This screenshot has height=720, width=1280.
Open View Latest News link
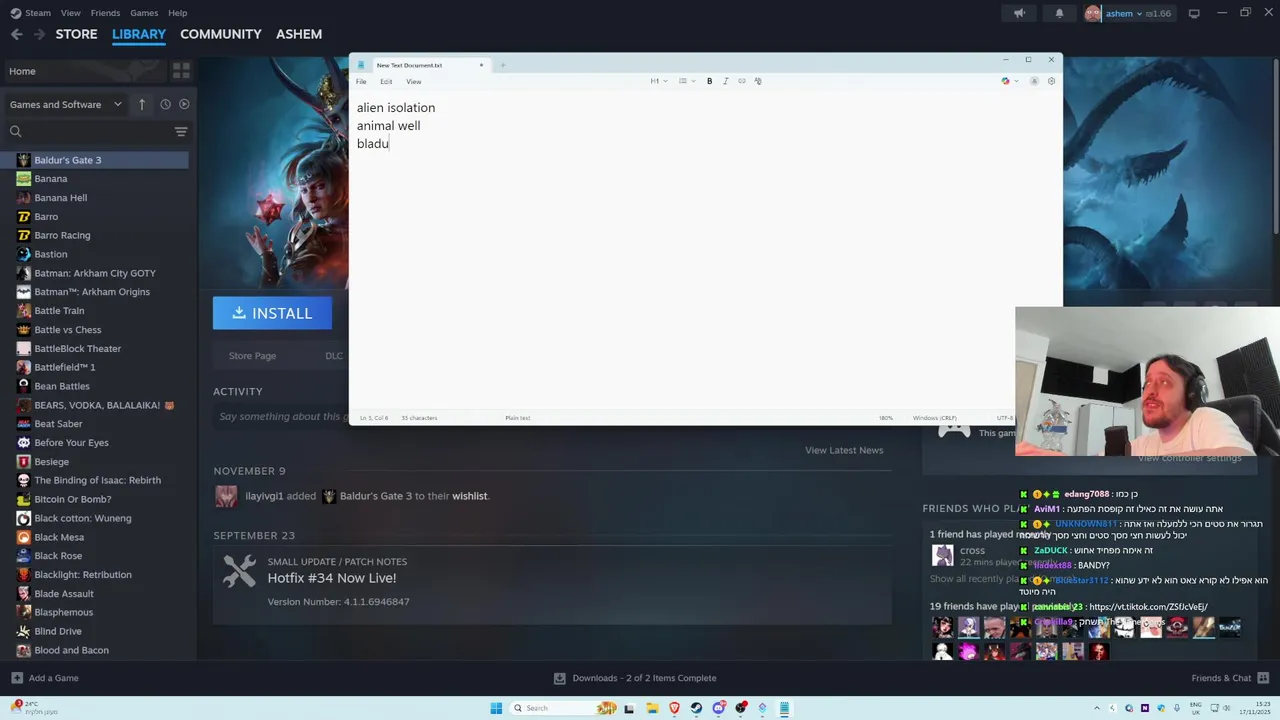click(x=844, y=450)
